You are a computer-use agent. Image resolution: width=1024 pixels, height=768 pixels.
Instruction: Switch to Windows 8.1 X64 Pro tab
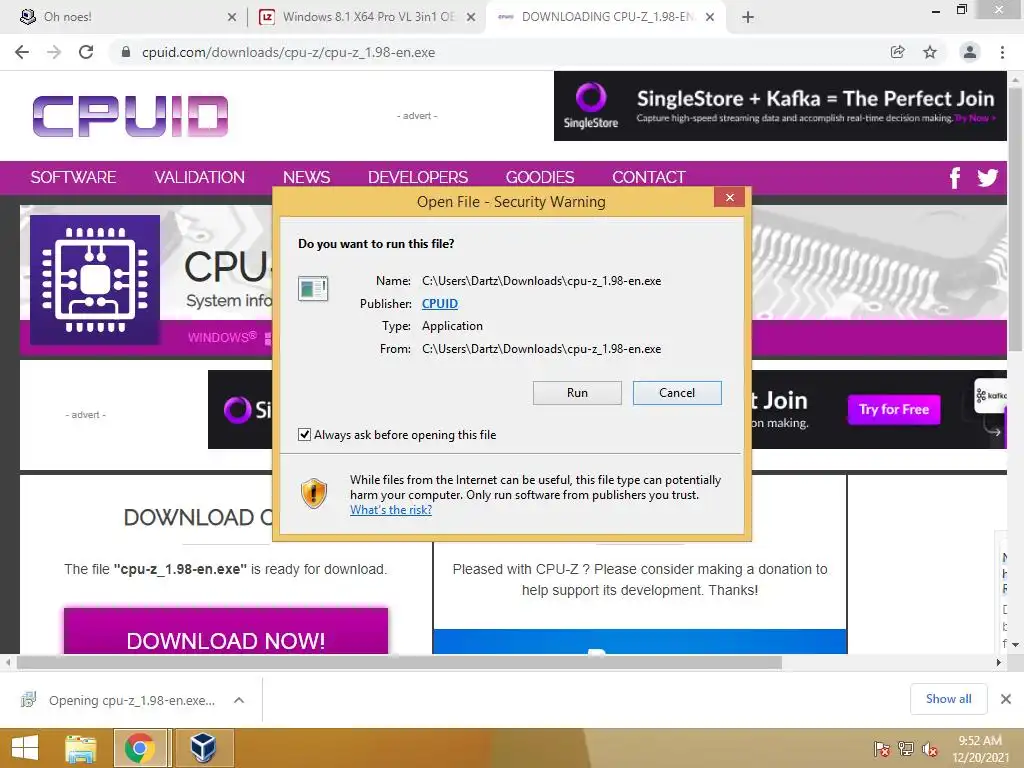click(368, 17)
